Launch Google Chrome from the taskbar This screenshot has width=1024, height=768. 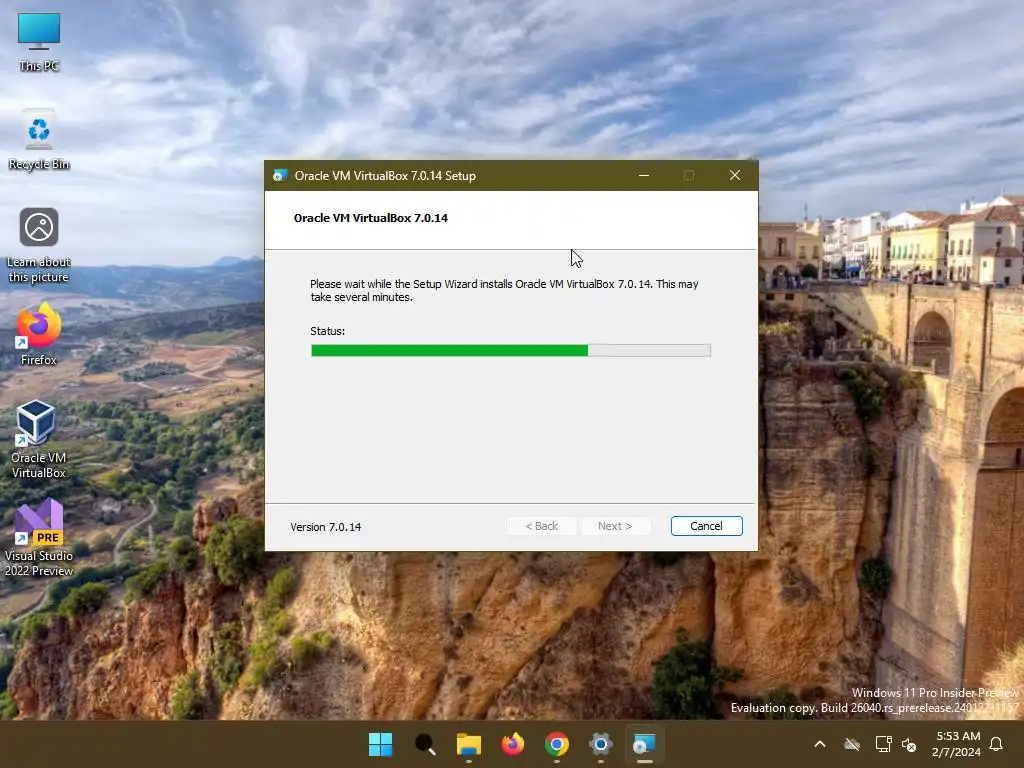click(557, 744)
